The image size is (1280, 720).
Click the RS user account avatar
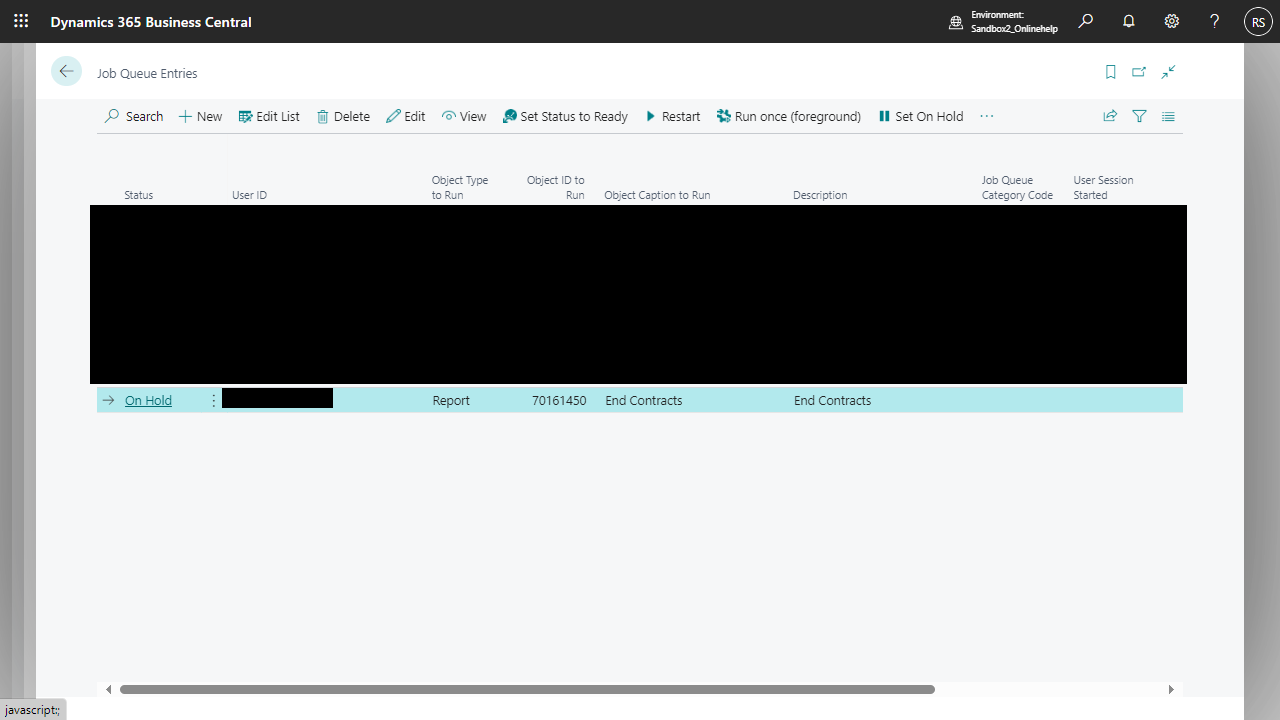click(x=1258, y=21)
